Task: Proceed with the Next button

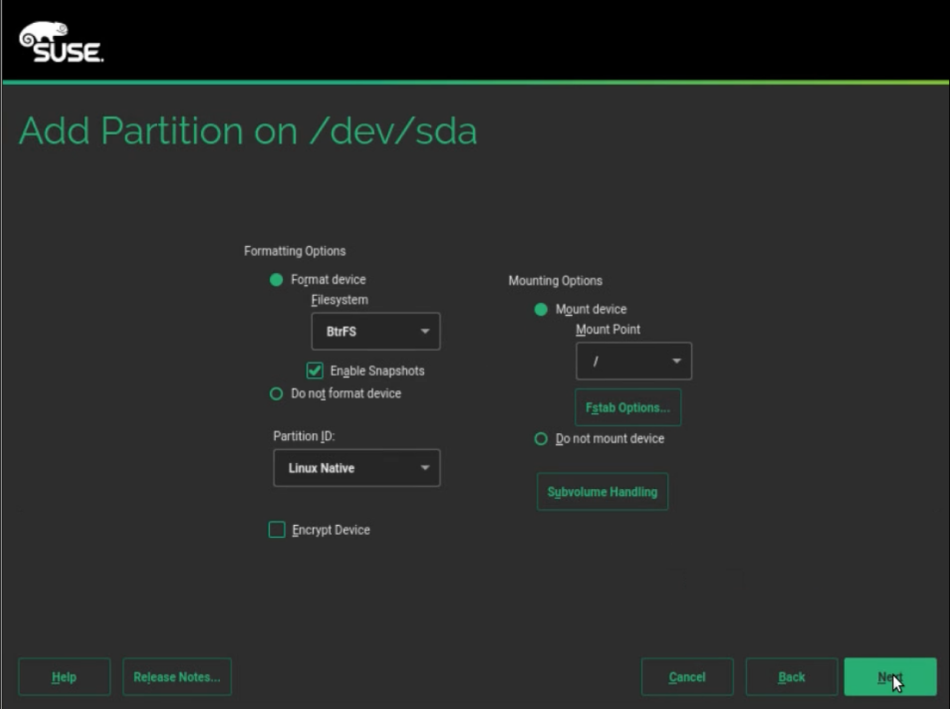Action: (889, 677)
